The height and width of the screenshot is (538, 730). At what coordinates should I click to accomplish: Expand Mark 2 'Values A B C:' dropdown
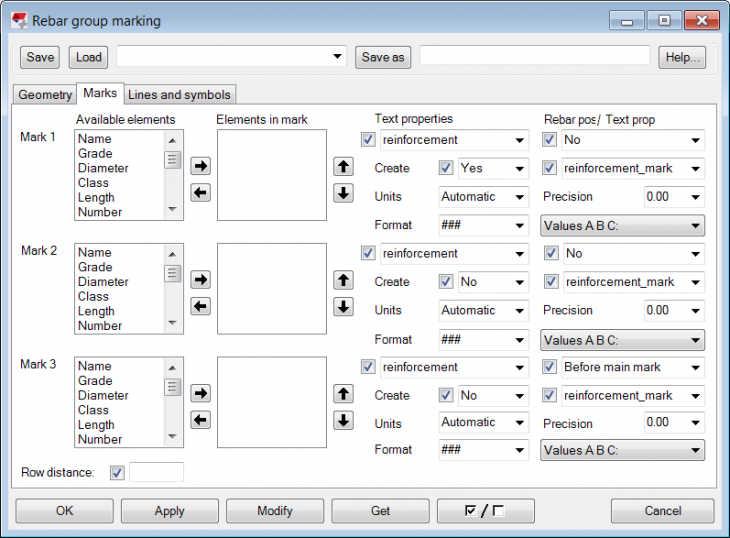[x=622, y=340]
